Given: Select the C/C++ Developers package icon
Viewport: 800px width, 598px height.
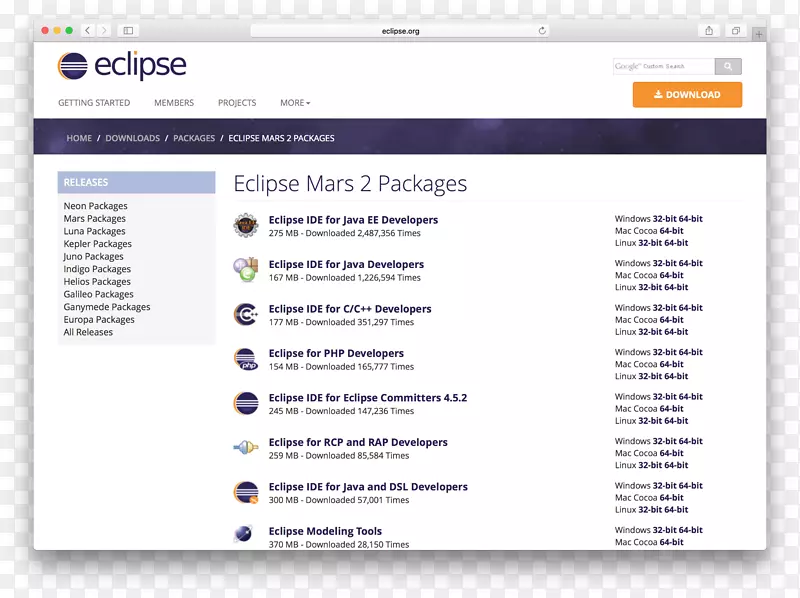Looking at the screenshot, I should pyautogui.click(x=246, y=313).
